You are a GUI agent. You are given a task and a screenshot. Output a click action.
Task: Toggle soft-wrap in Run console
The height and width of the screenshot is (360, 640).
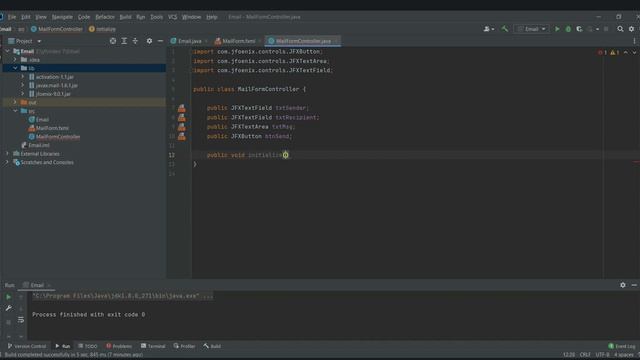click(x=21, y=320)
